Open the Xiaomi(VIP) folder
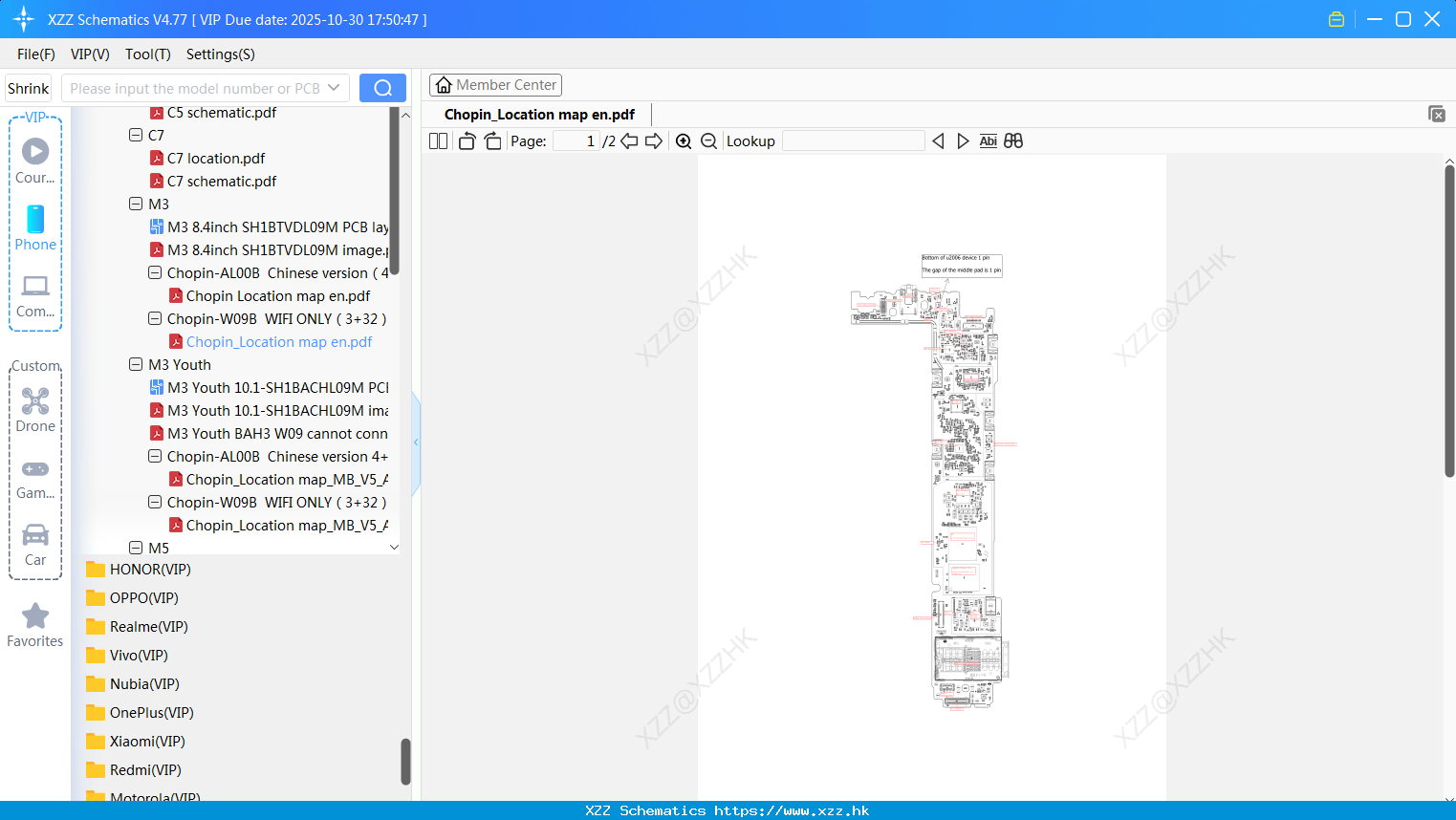 tap(147, 741)
